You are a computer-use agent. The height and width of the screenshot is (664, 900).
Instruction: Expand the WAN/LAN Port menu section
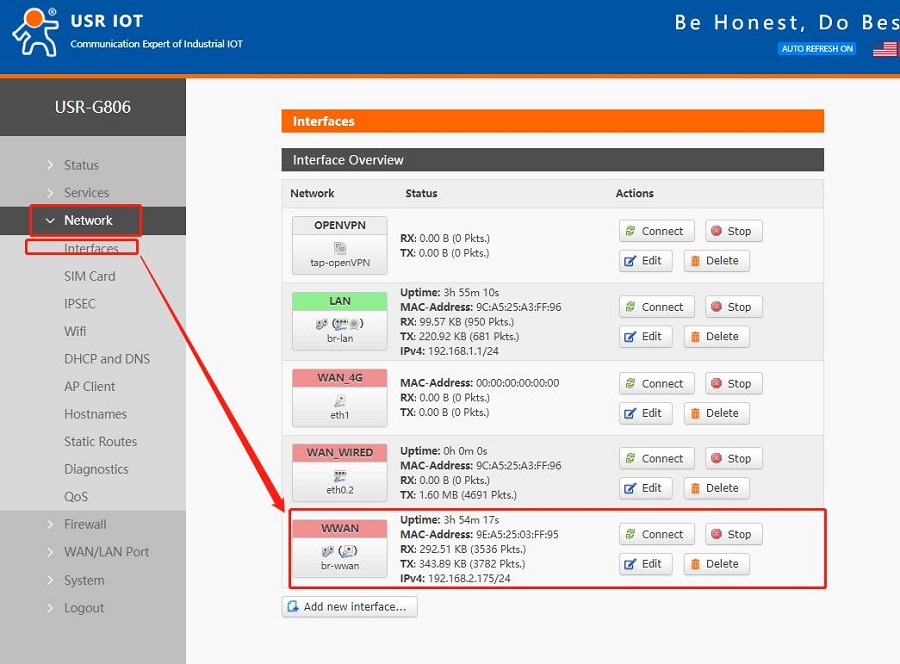[106, 552]
